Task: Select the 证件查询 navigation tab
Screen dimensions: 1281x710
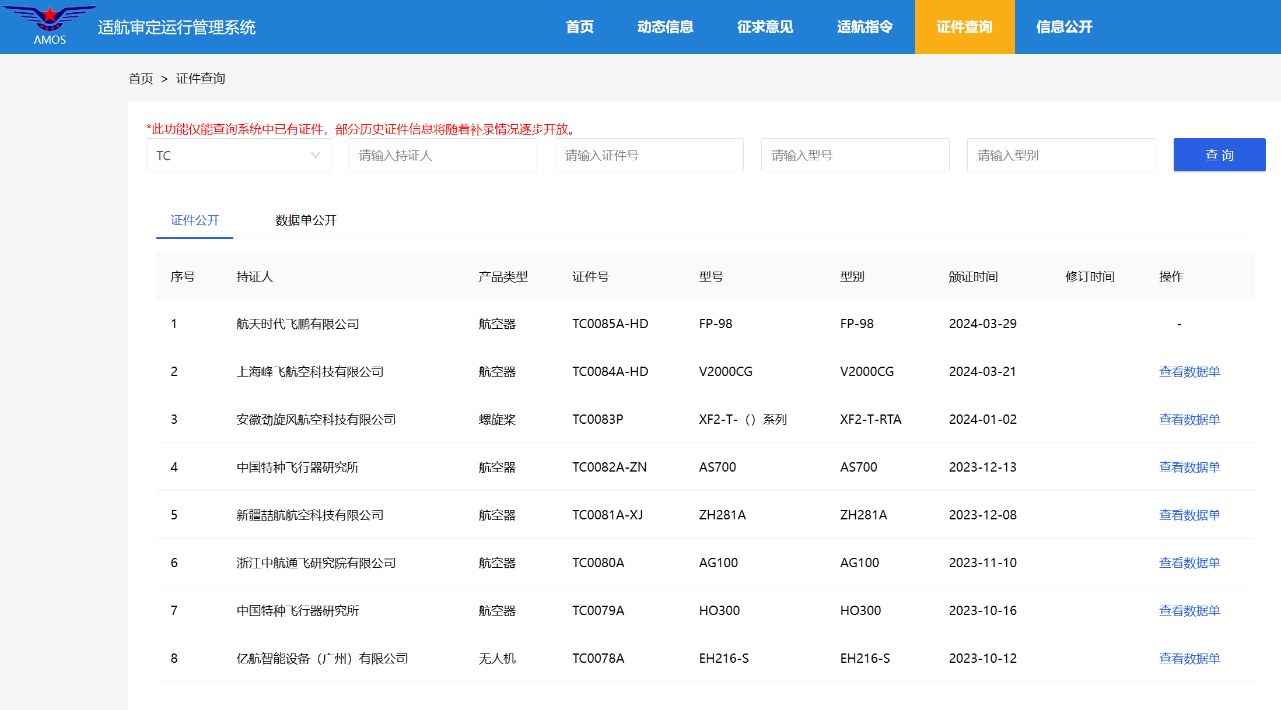Action: [965, 27]
